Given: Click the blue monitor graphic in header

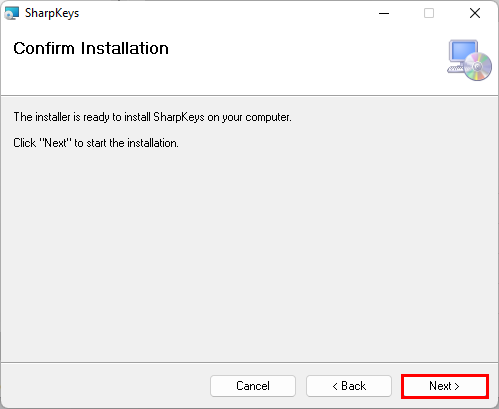Looking at the screenshot, I should click(x=464, y=52).
